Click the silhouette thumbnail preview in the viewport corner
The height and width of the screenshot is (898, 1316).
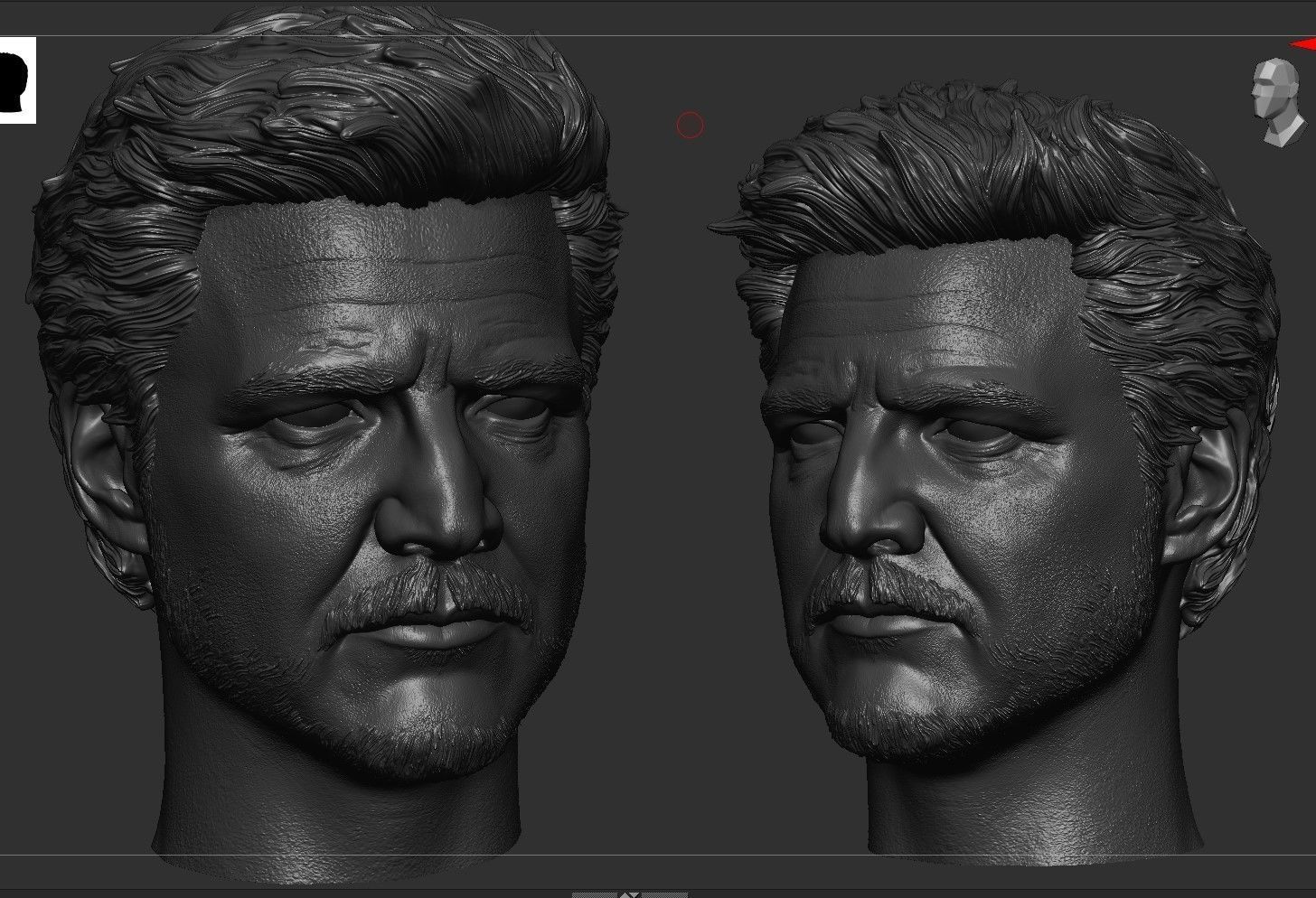17,80
